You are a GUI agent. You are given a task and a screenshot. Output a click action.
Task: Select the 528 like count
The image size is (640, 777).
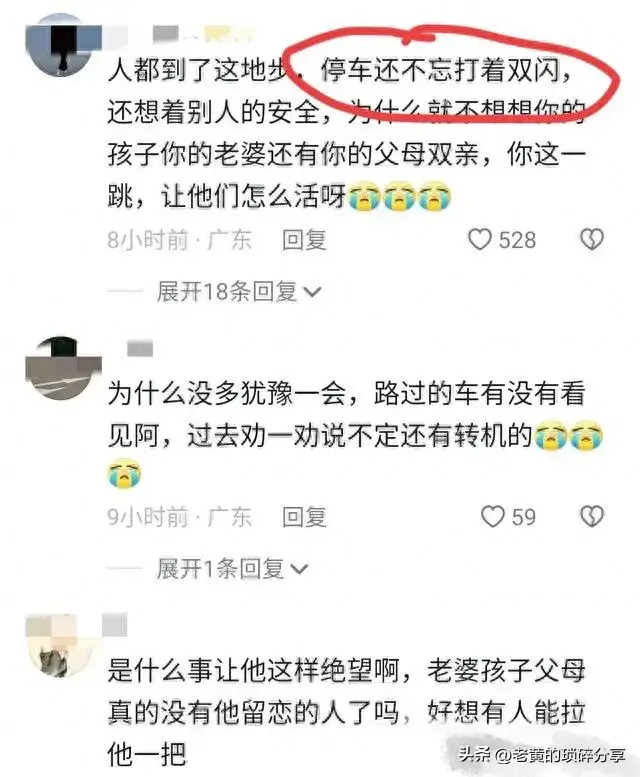517,240
